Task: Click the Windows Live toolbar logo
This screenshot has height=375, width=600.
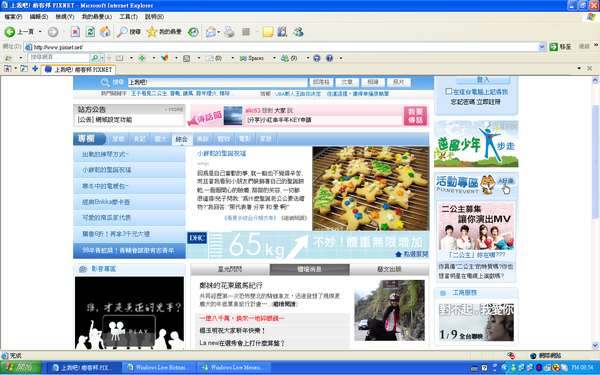Action: click(x=8, y=58)
